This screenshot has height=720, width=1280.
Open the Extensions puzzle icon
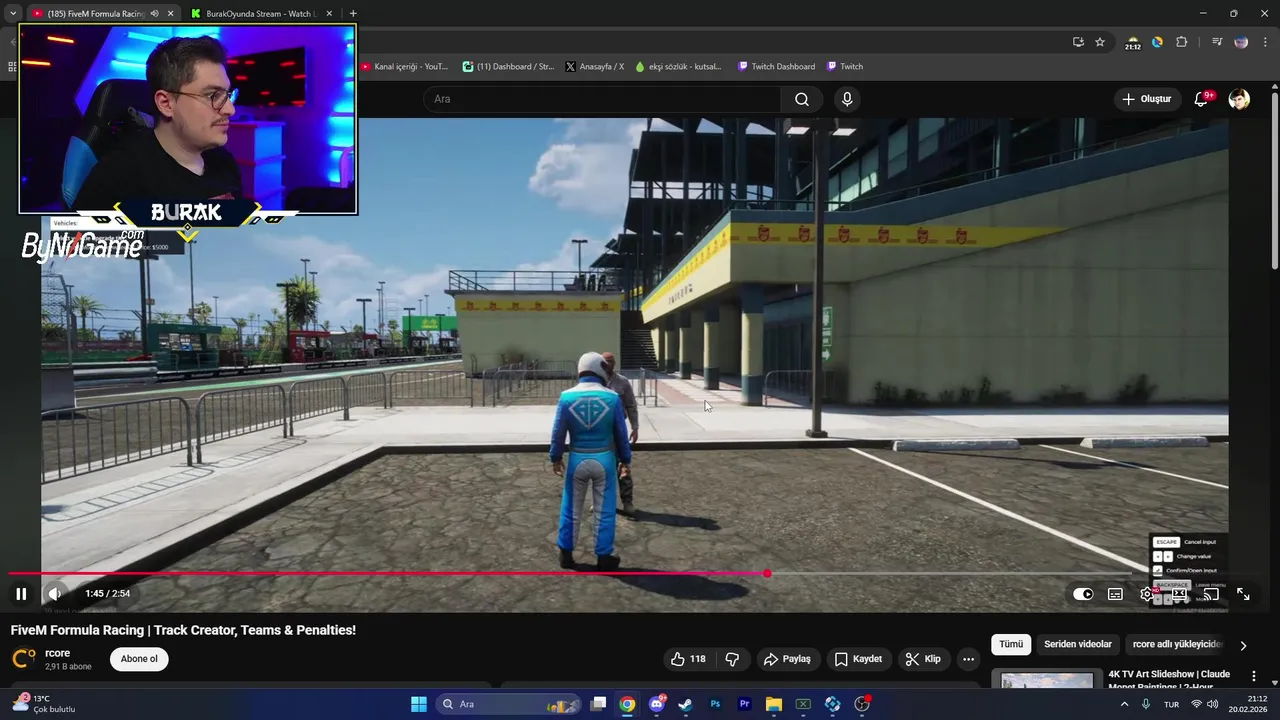(x=1181, y=42)
